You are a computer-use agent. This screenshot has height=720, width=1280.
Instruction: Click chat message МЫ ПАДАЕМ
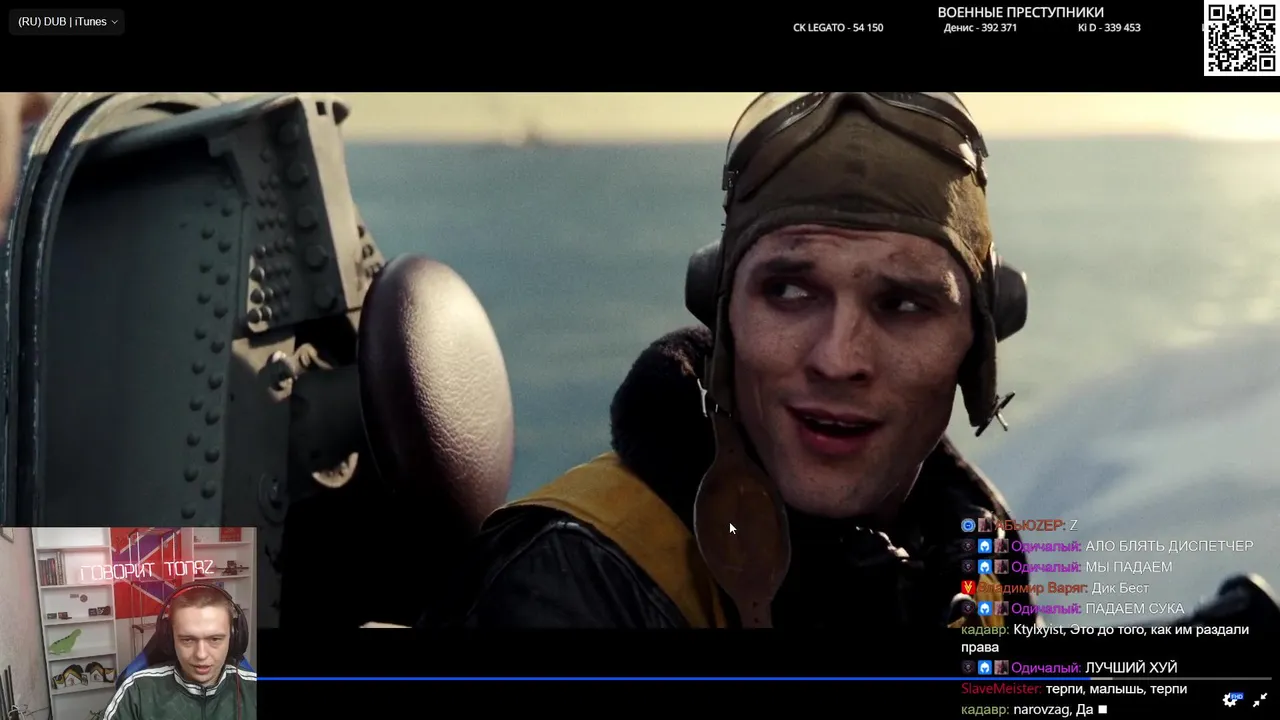point(1129,567)
